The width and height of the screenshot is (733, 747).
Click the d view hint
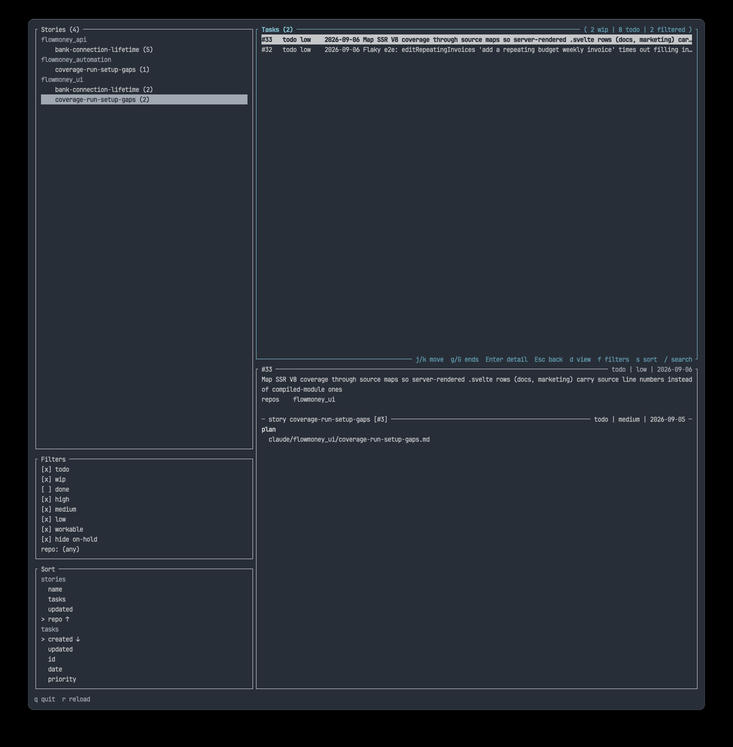click(x=580, y=360)
